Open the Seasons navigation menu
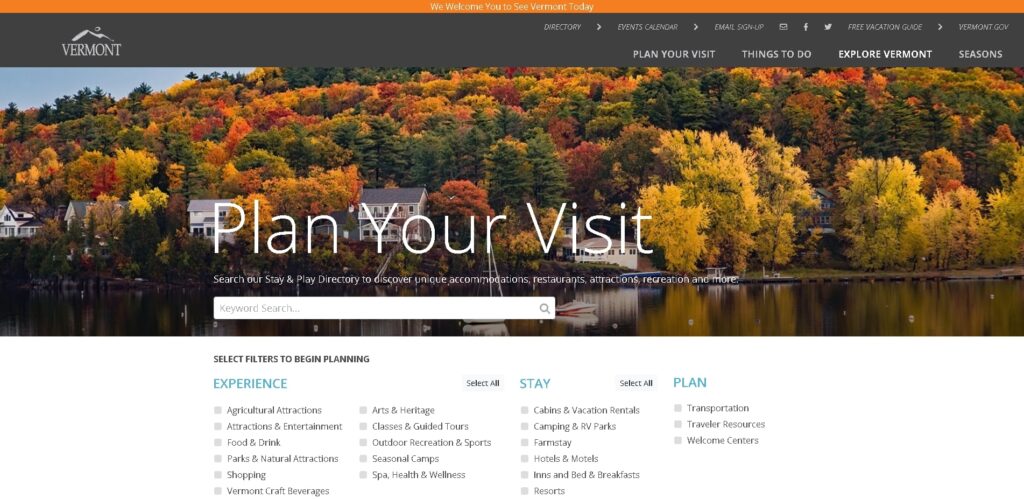 (x=980, y=54)
